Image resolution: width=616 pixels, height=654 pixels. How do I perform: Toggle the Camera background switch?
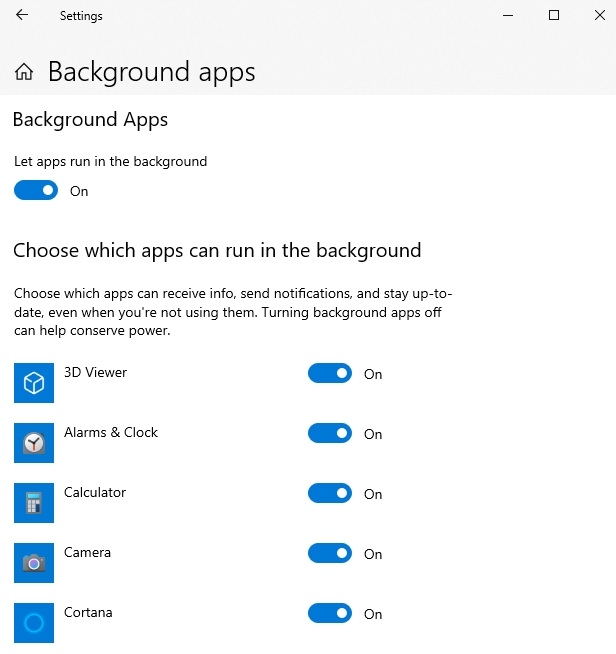[x=330, y=553]
